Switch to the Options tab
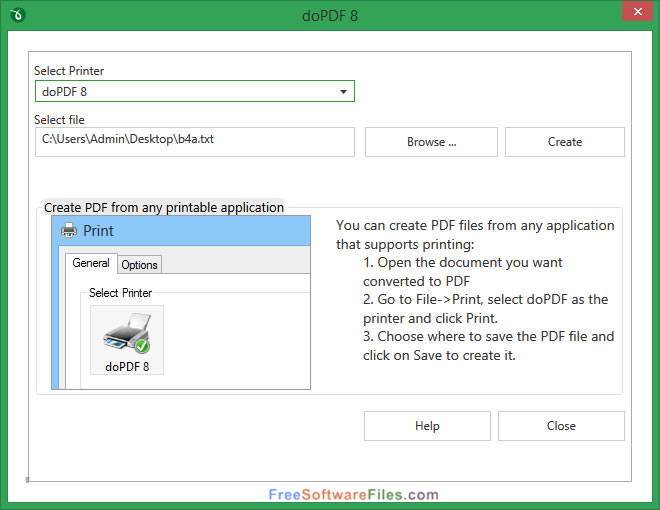This screenshot has height=510, width=660. (x=139, y=265)
